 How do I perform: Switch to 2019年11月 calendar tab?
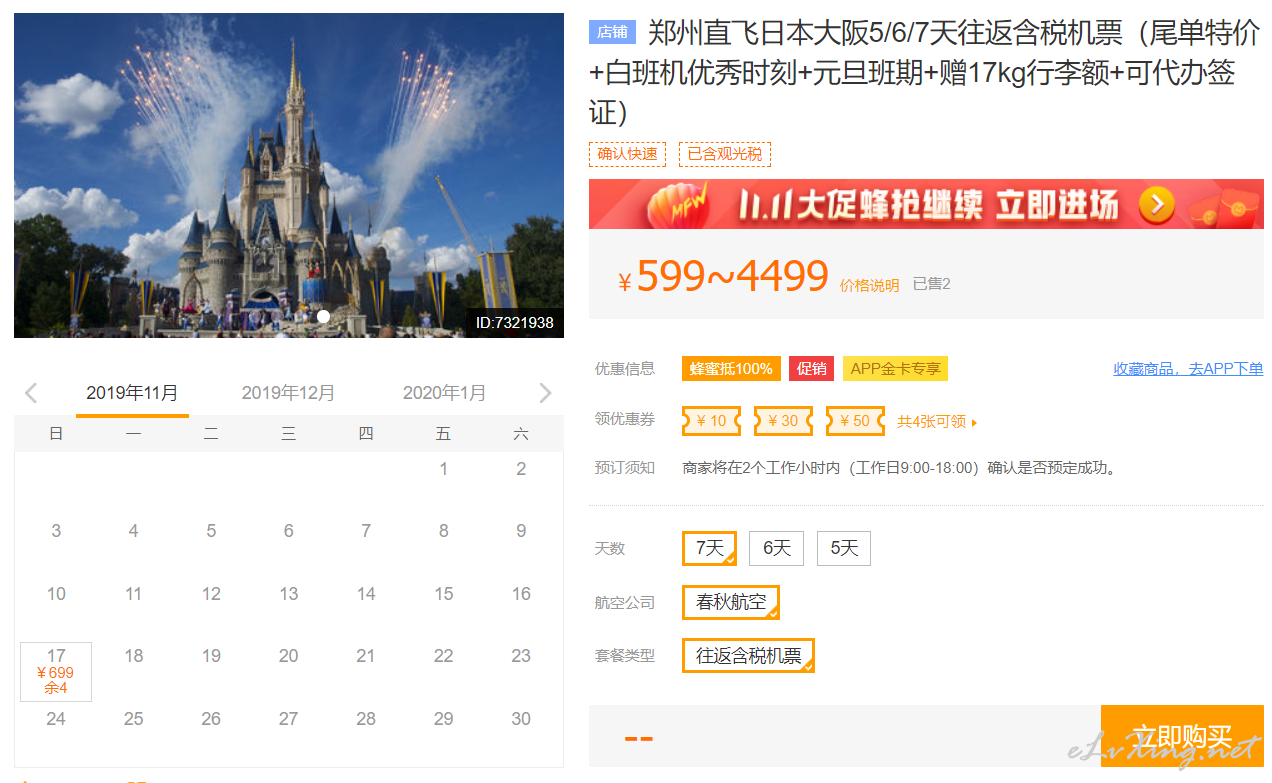coord(132,393)
